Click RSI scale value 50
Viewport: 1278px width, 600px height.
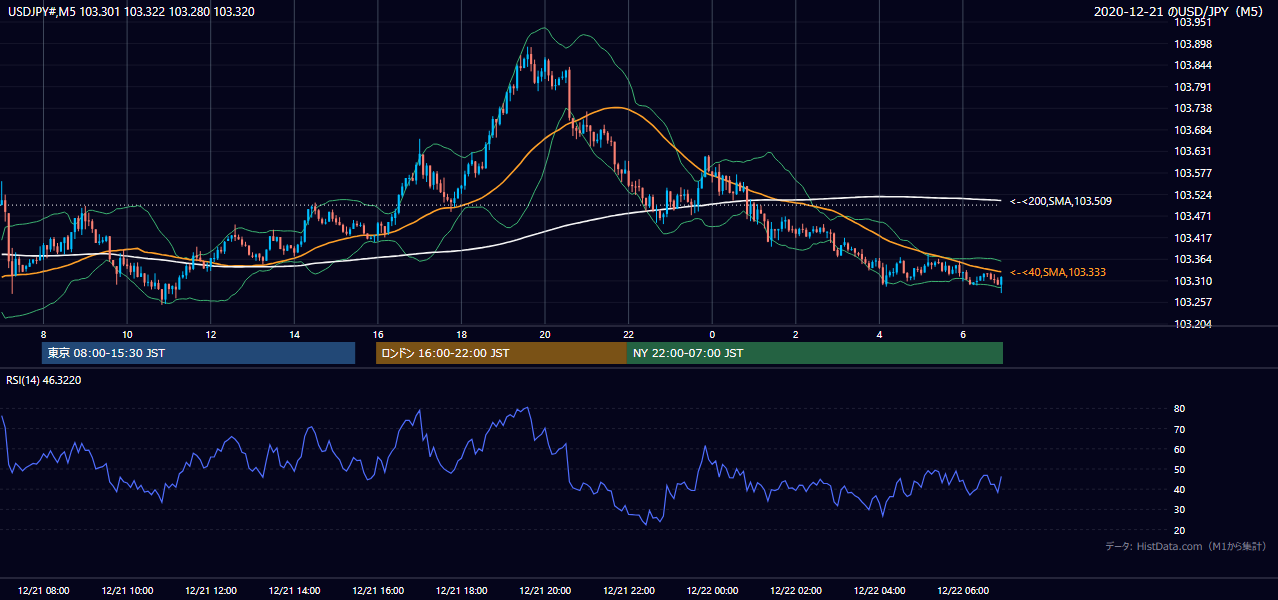tap(1180, 469)
